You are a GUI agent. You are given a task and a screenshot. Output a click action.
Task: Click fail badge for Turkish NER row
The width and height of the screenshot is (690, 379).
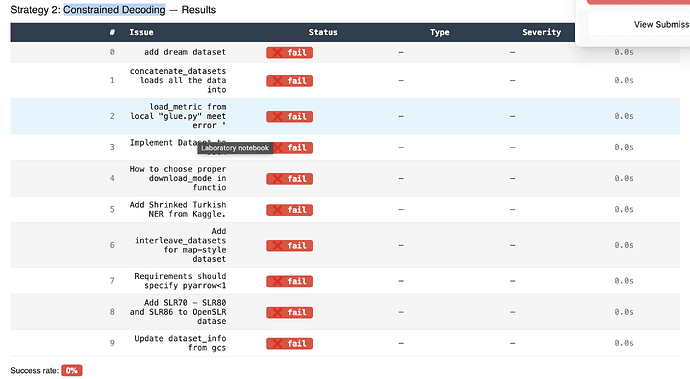[x=289, y=210]
